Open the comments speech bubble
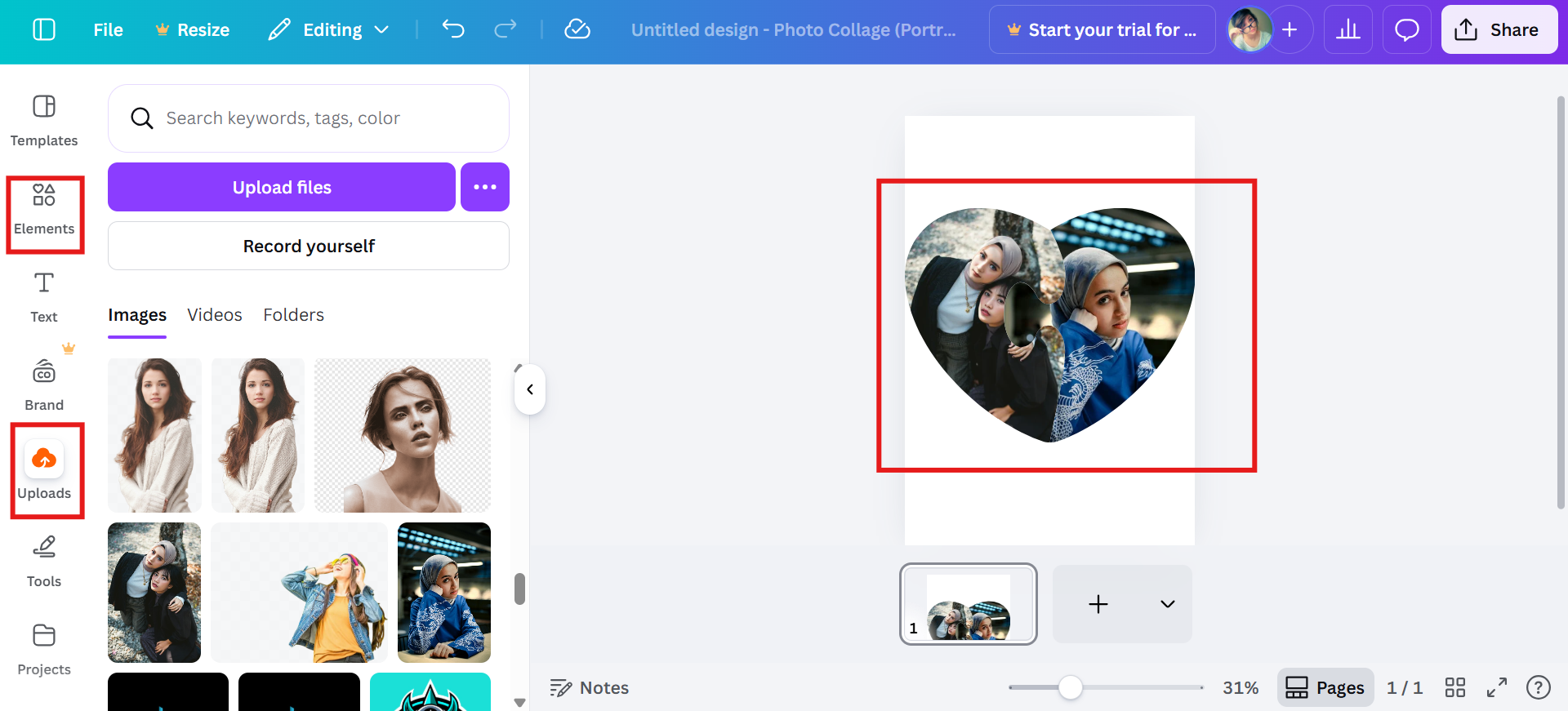The height and width of the screenshot is (711, 1568). pos(1407,30)
